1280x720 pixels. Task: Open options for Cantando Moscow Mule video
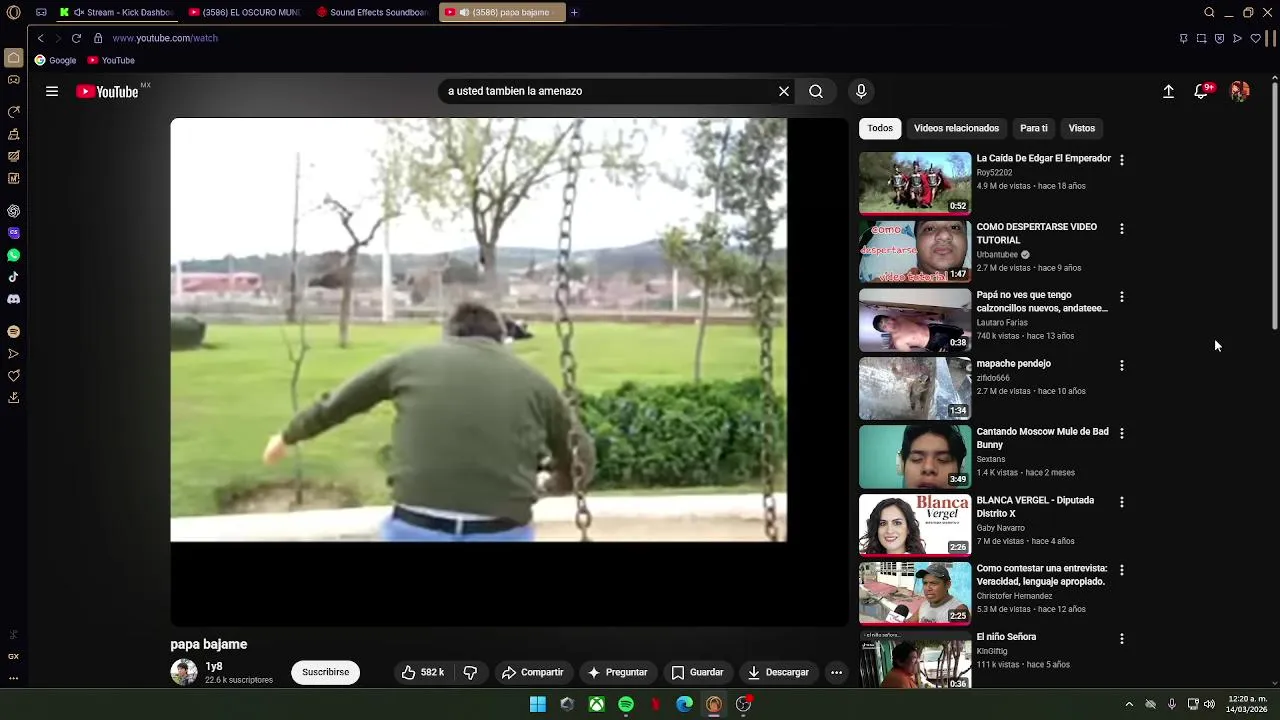pos(1121,433)
